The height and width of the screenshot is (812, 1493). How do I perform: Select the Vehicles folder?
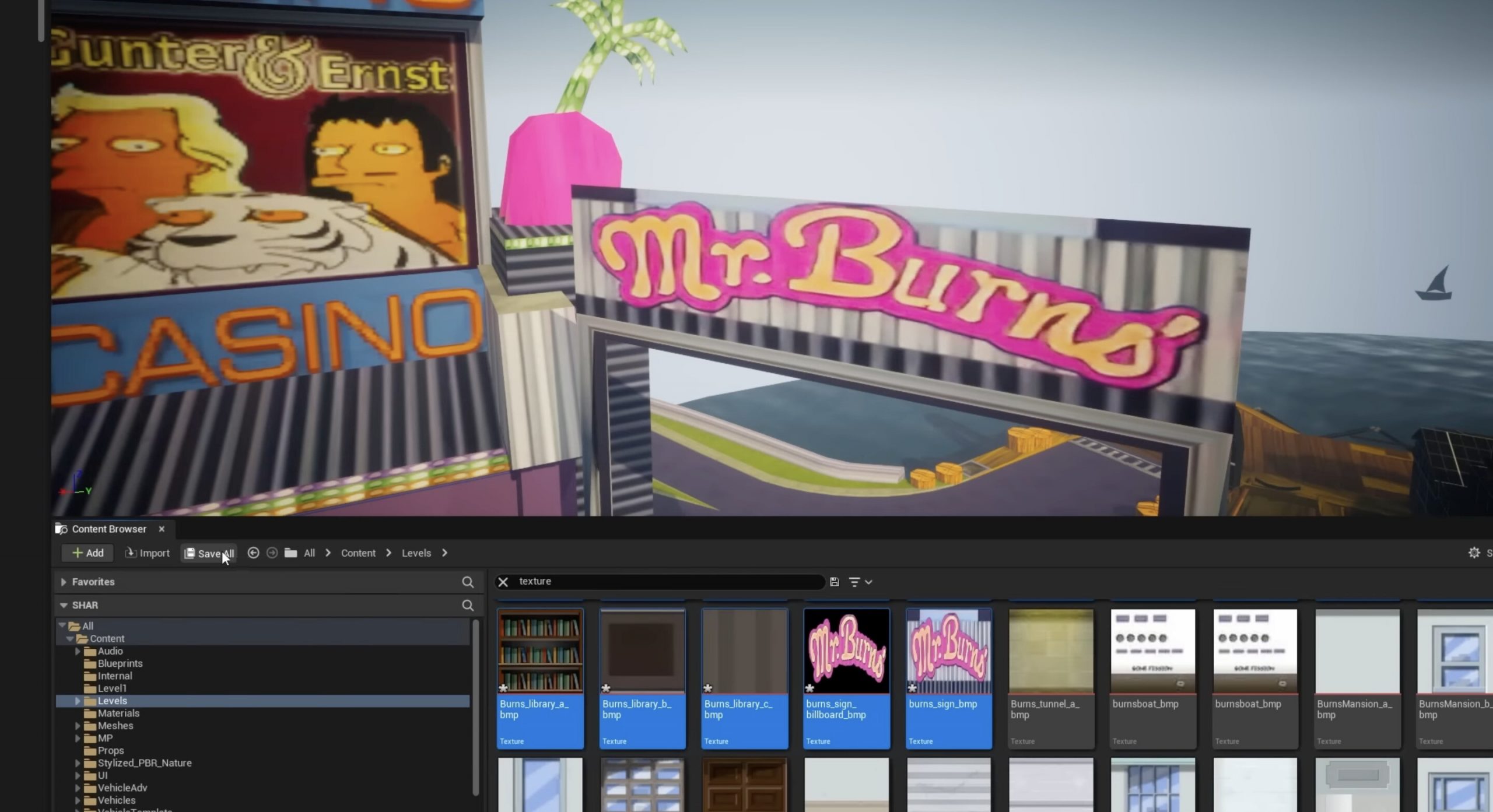pos(117,800)
